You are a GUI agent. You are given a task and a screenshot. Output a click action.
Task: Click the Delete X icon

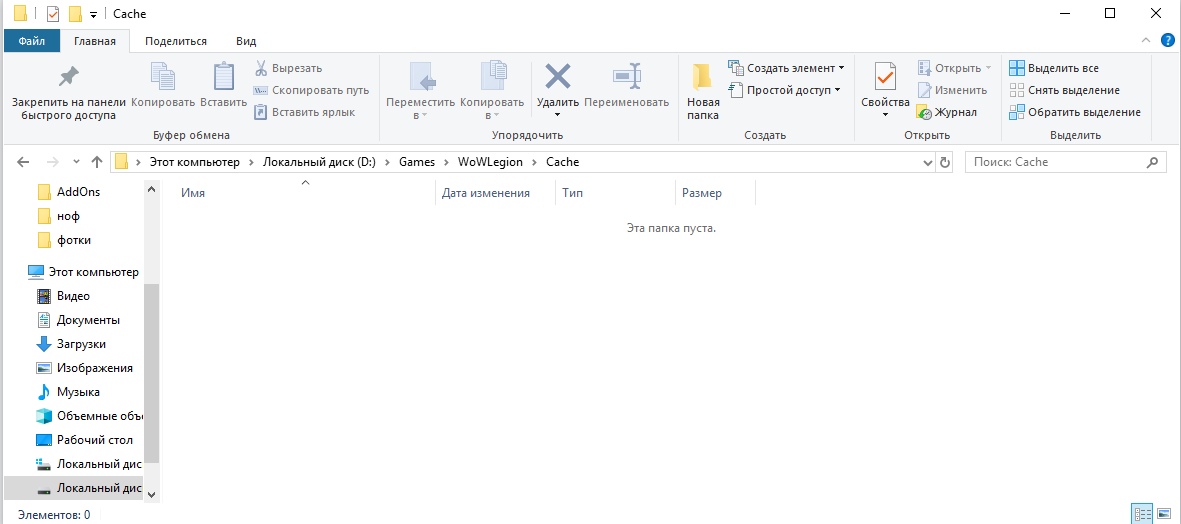tap(557, 77)
